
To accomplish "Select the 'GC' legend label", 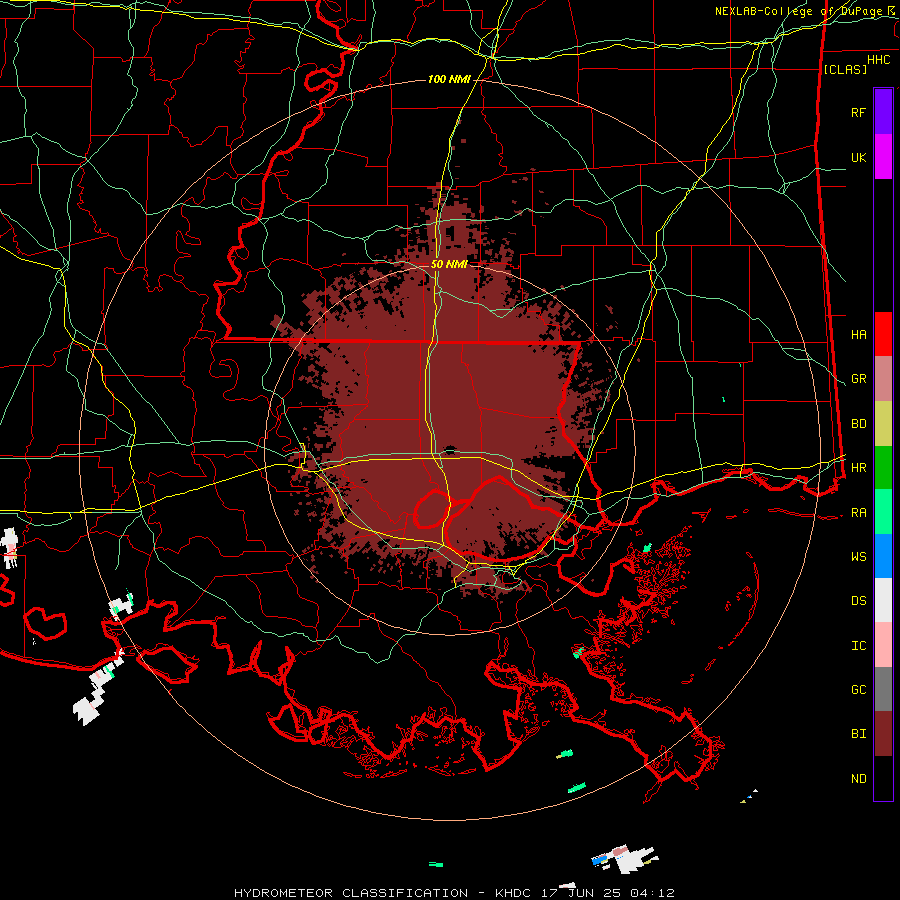I will [858, 690].
